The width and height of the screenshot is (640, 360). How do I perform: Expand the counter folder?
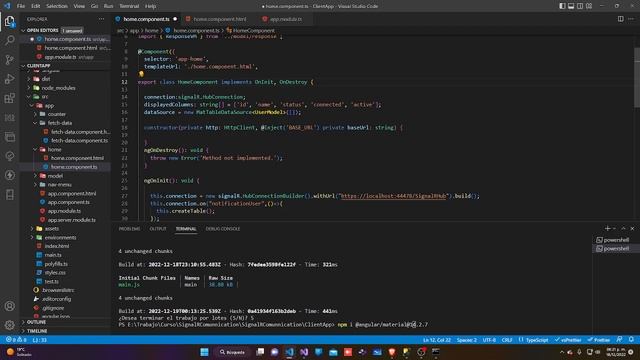[35, 114]
